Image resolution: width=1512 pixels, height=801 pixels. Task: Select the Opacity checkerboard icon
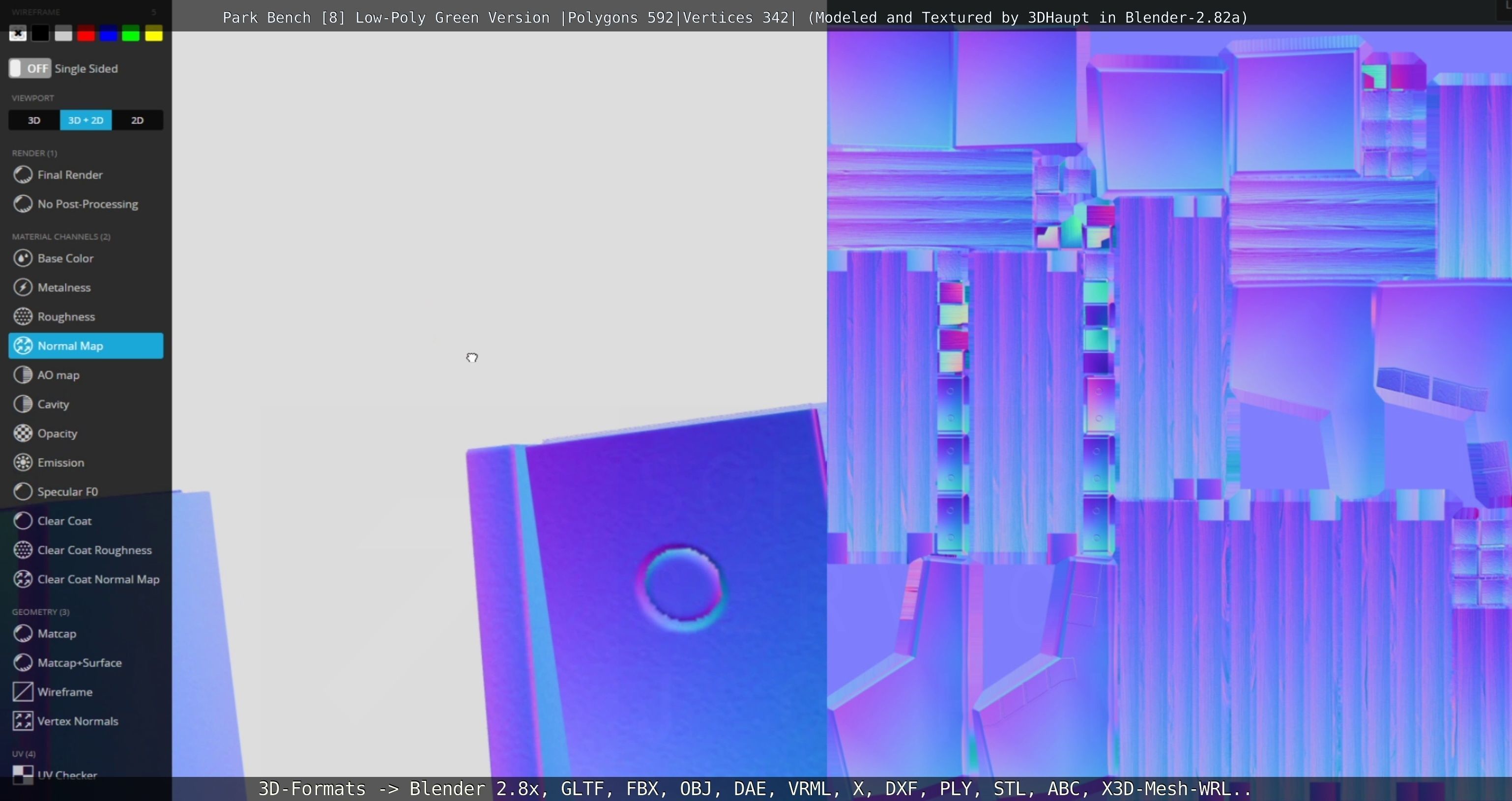click(23, 433)
